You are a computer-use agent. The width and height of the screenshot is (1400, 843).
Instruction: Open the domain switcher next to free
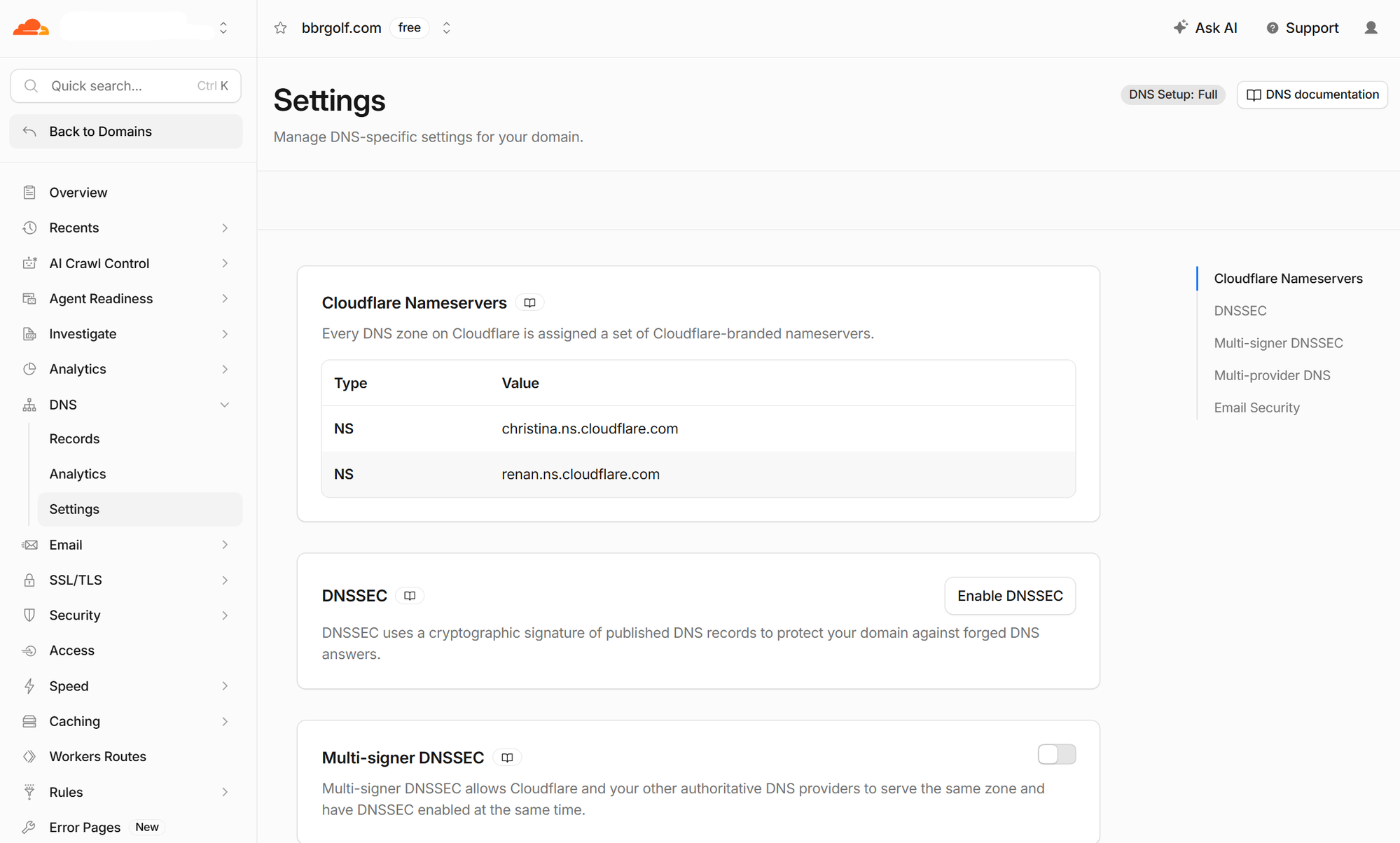[446, 28]
